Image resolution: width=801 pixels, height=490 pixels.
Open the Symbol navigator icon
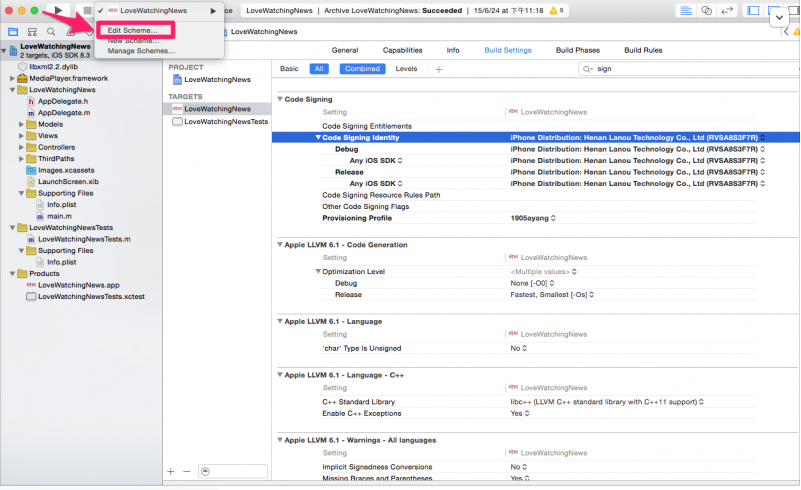coord(32,32)
